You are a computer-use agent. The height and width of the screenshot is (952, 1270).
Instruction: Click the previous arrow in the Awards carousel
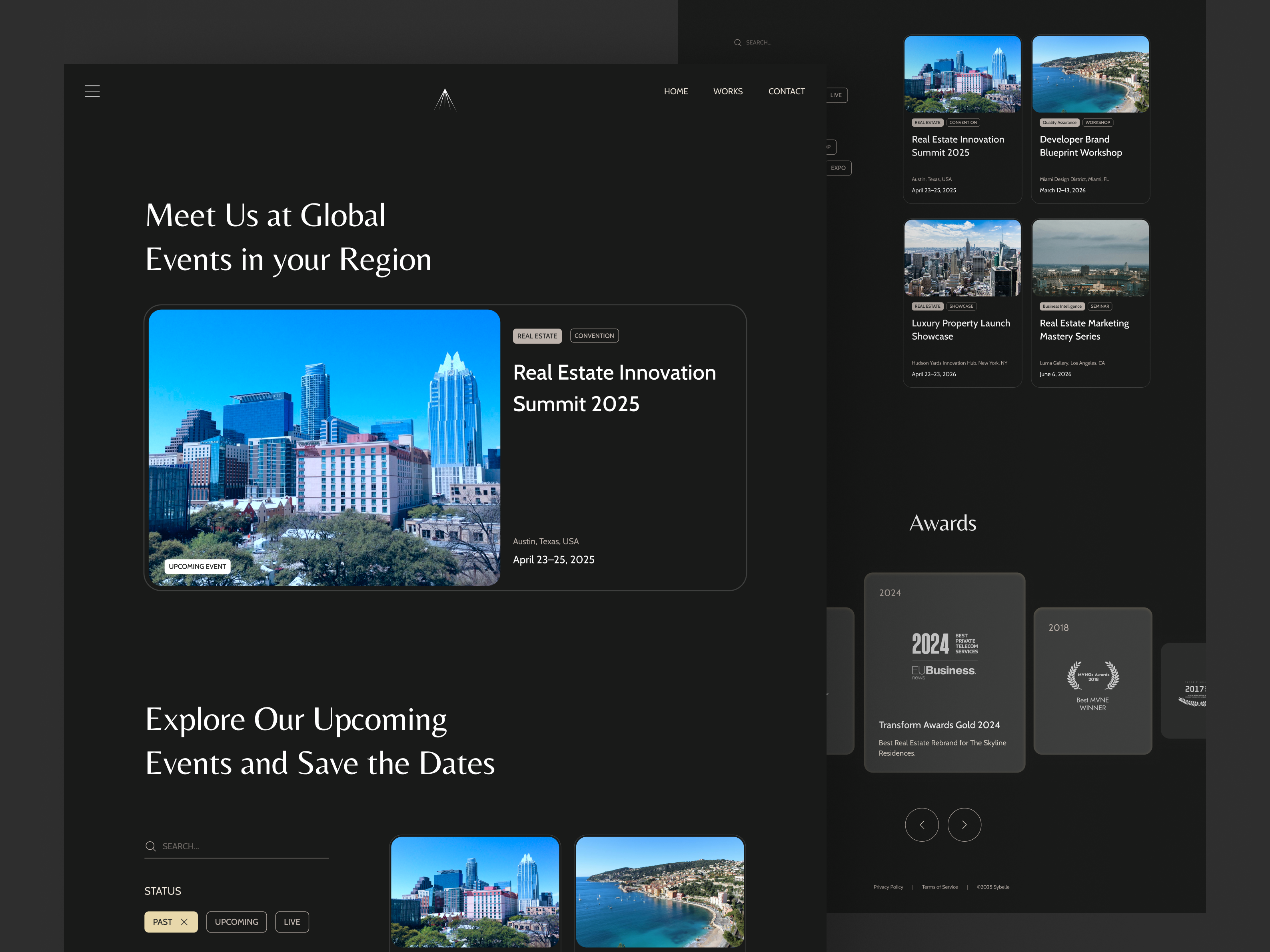[922, 825]
